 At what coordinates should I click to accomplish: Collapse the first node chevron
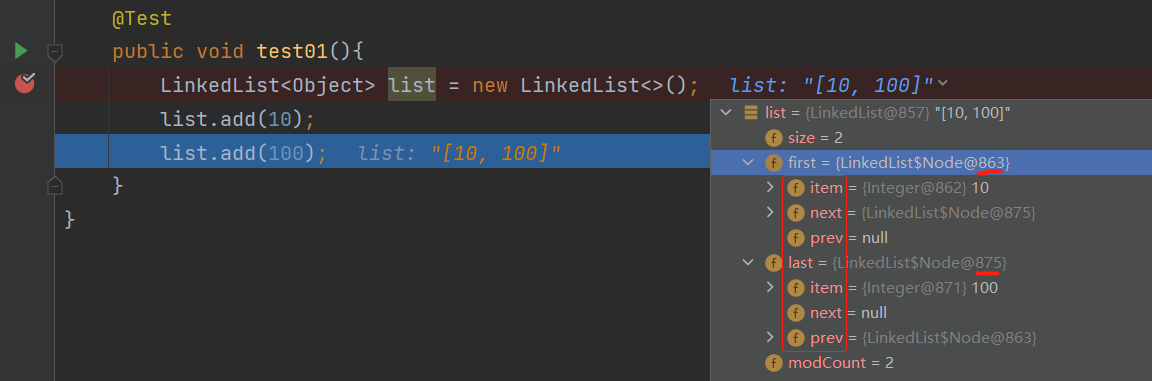tap(749, 163)
